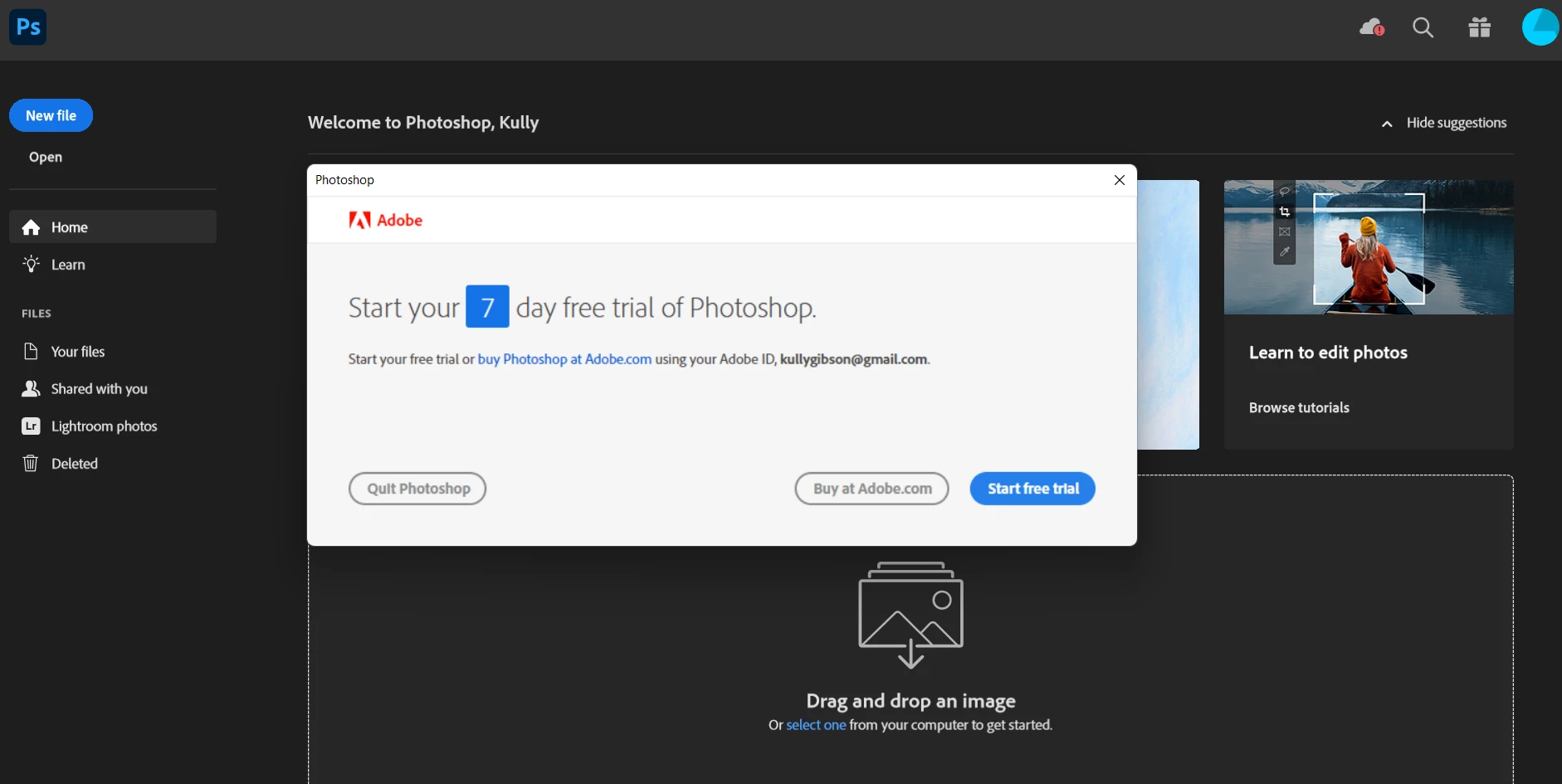The image size is (1562, 784).
Task: Follow the buy Photoshop at Adobe.com link
Action: pyautogui.click(x=564, y=359)
